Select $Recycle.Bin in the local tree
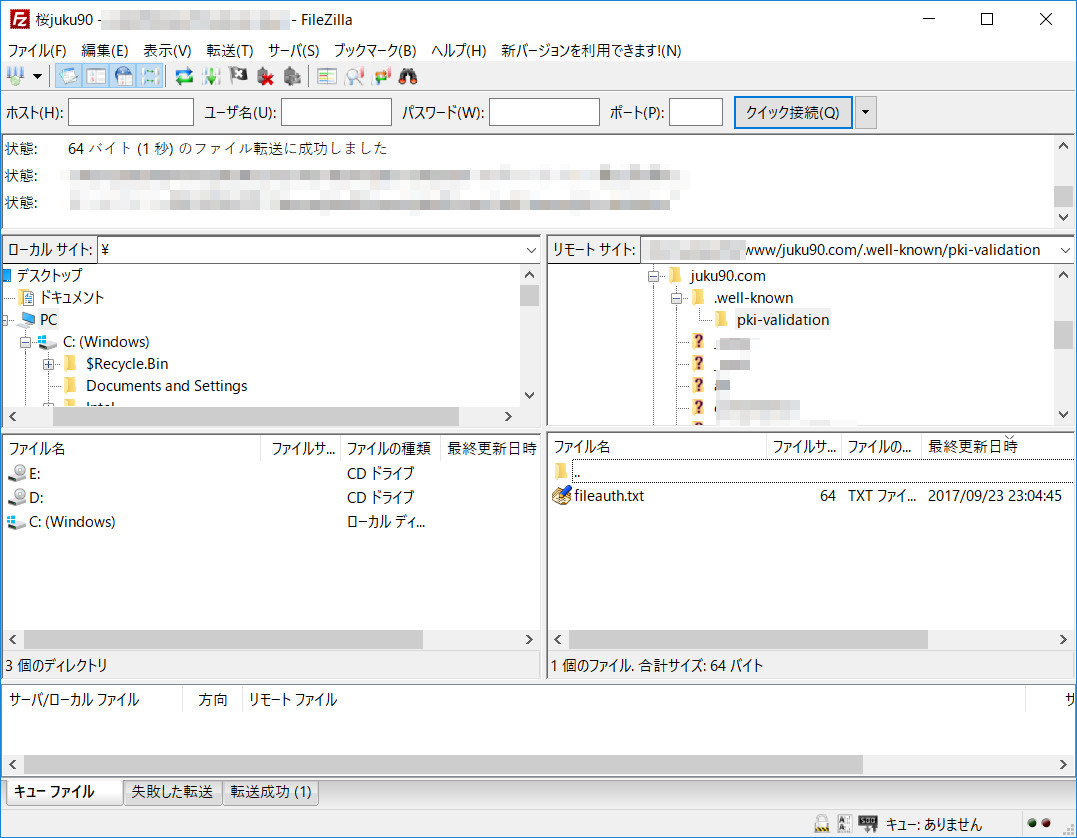1077x838 pixels. (127, 363)
